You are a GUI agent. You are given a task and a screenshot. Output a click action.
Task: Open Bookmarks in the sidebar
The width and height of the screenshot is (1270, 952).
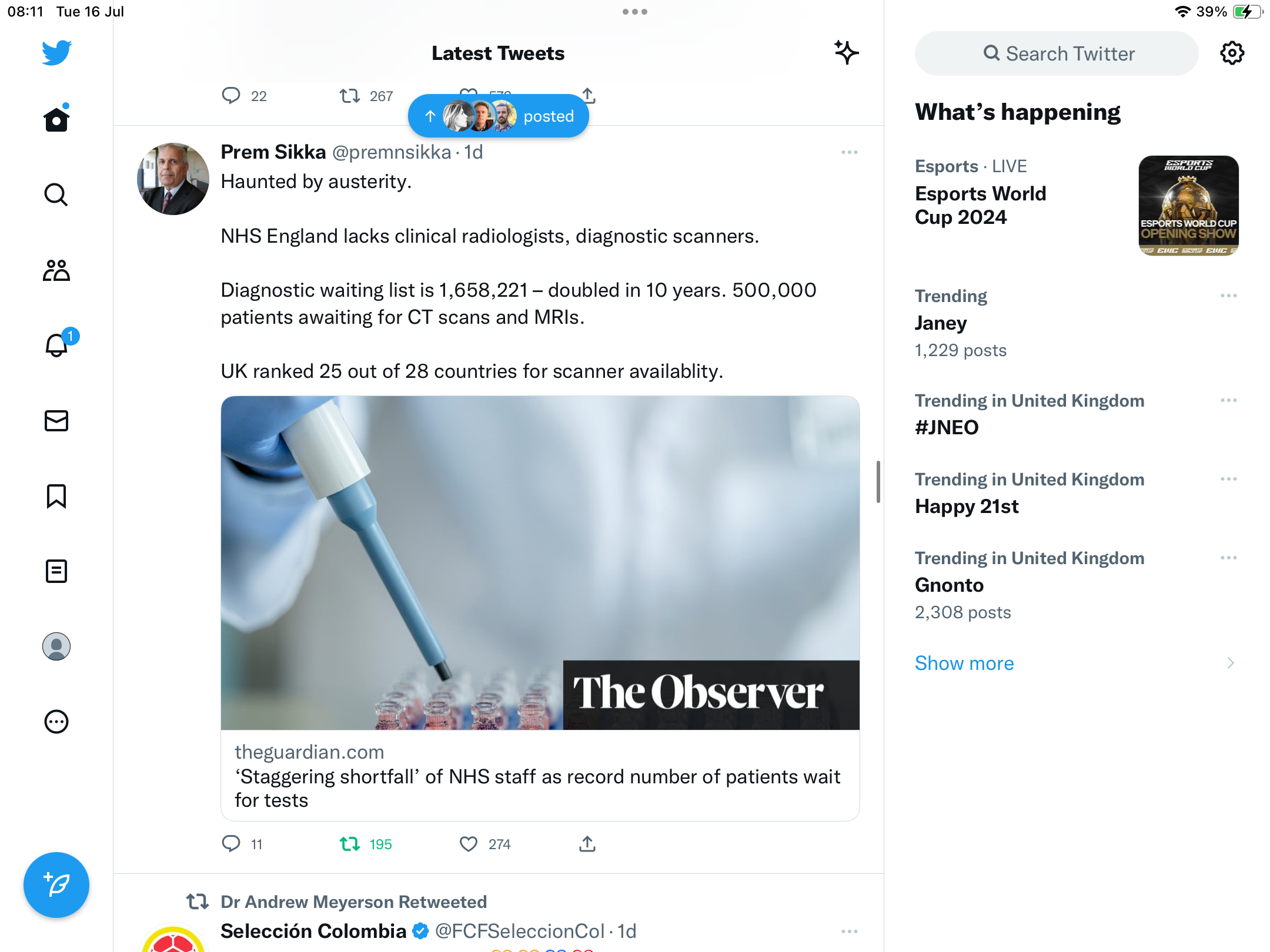56,496
